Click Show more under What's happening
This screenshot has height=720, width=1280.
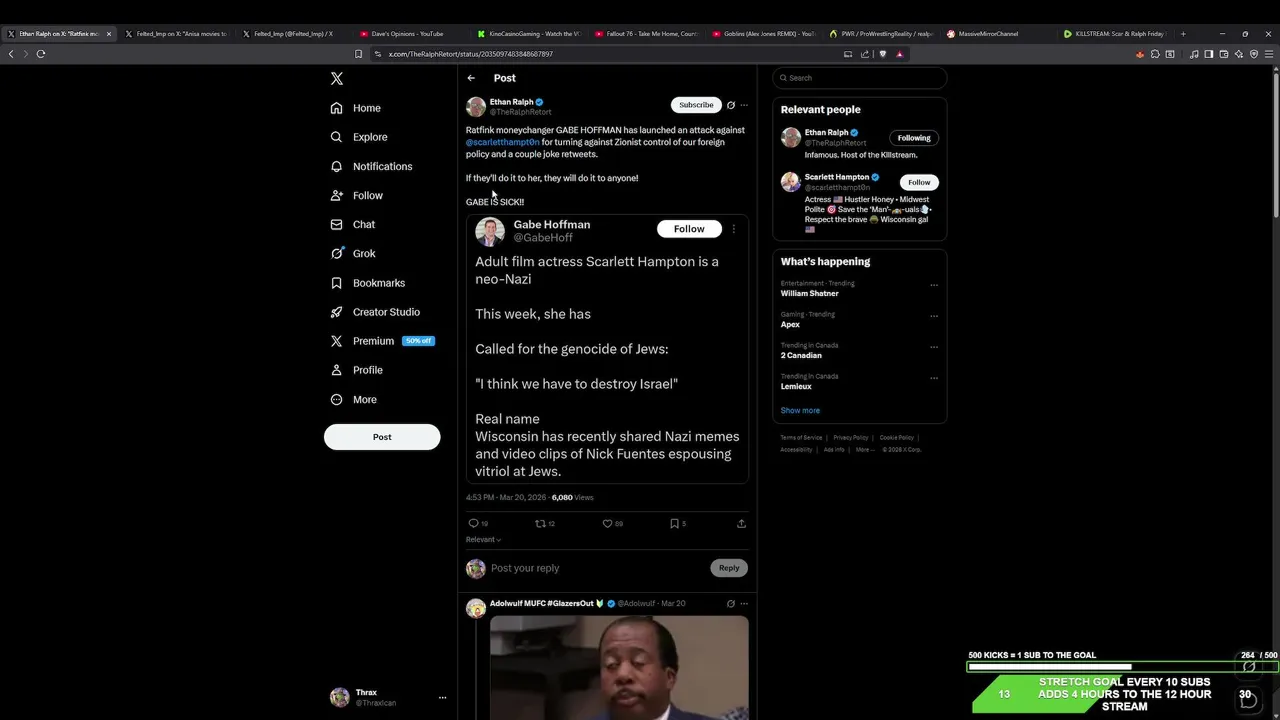800,411
